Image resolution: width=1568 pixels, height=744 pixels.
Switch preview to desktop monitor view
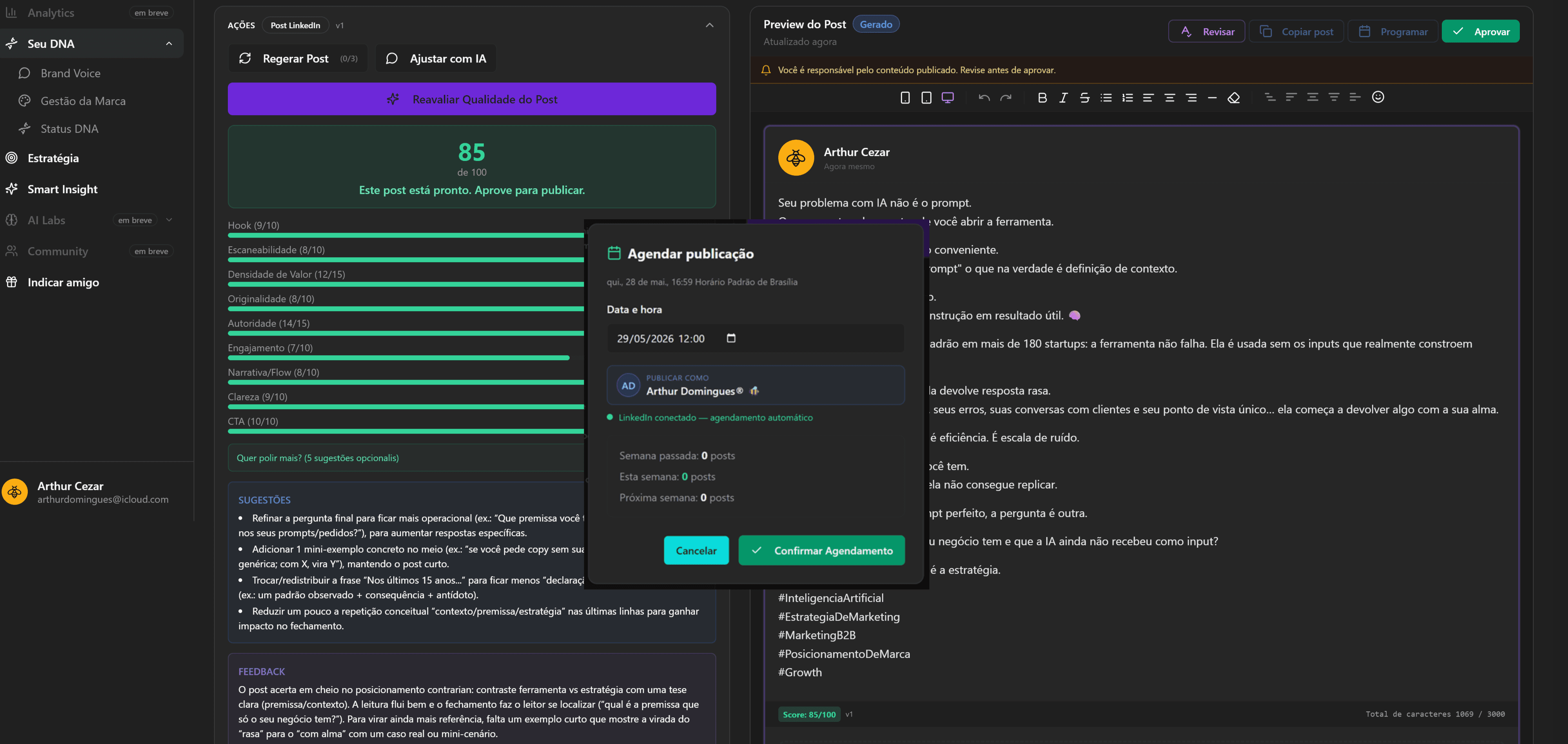pos(948,98)
